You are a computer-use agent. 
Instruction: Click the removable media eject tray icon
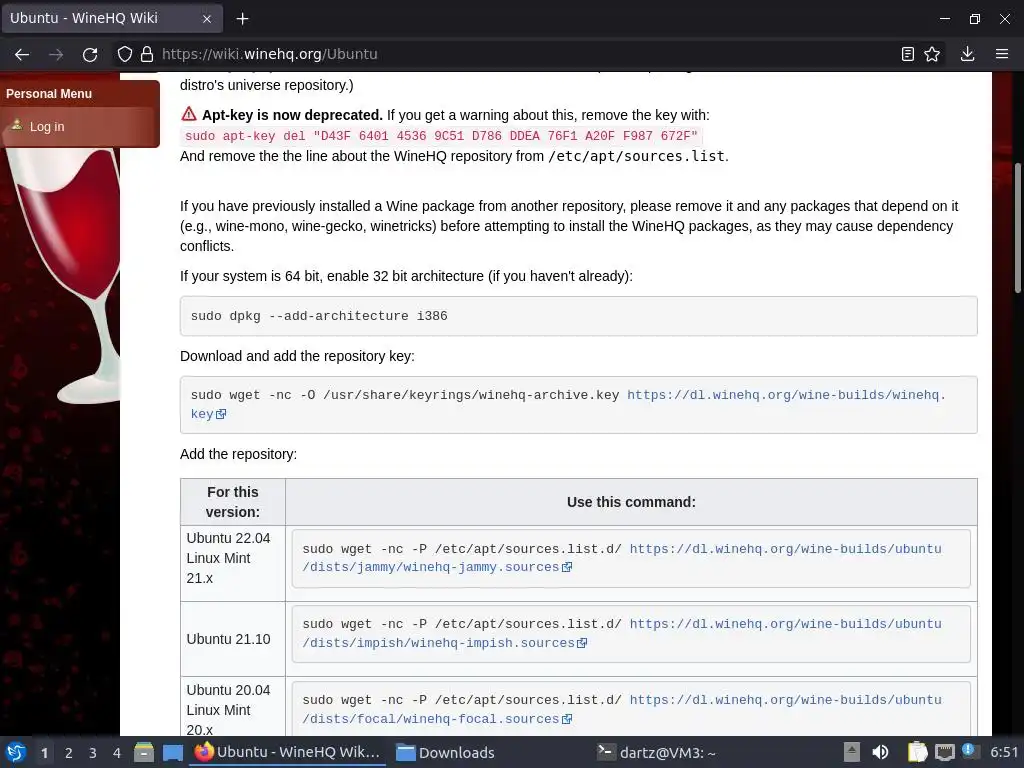tap(852, 752)
